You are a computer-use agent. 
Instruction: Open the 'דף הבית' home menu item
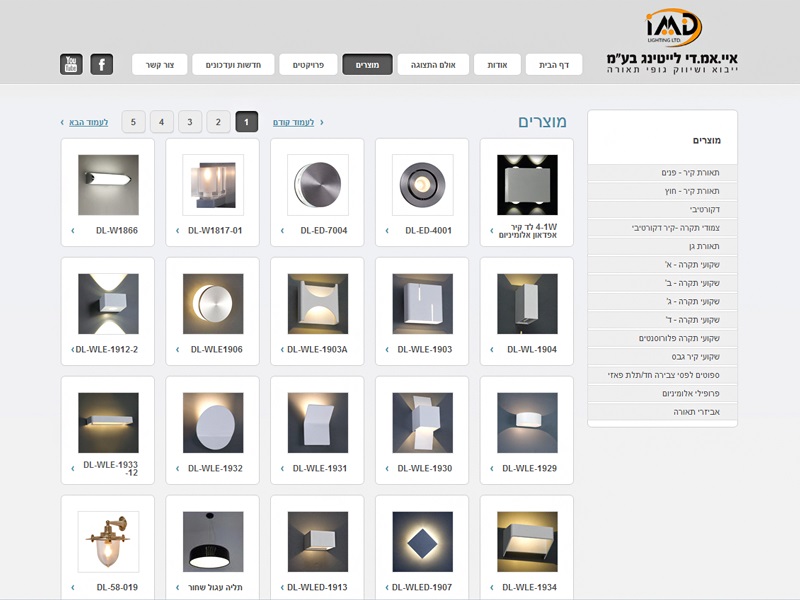(x=553, y=65)
